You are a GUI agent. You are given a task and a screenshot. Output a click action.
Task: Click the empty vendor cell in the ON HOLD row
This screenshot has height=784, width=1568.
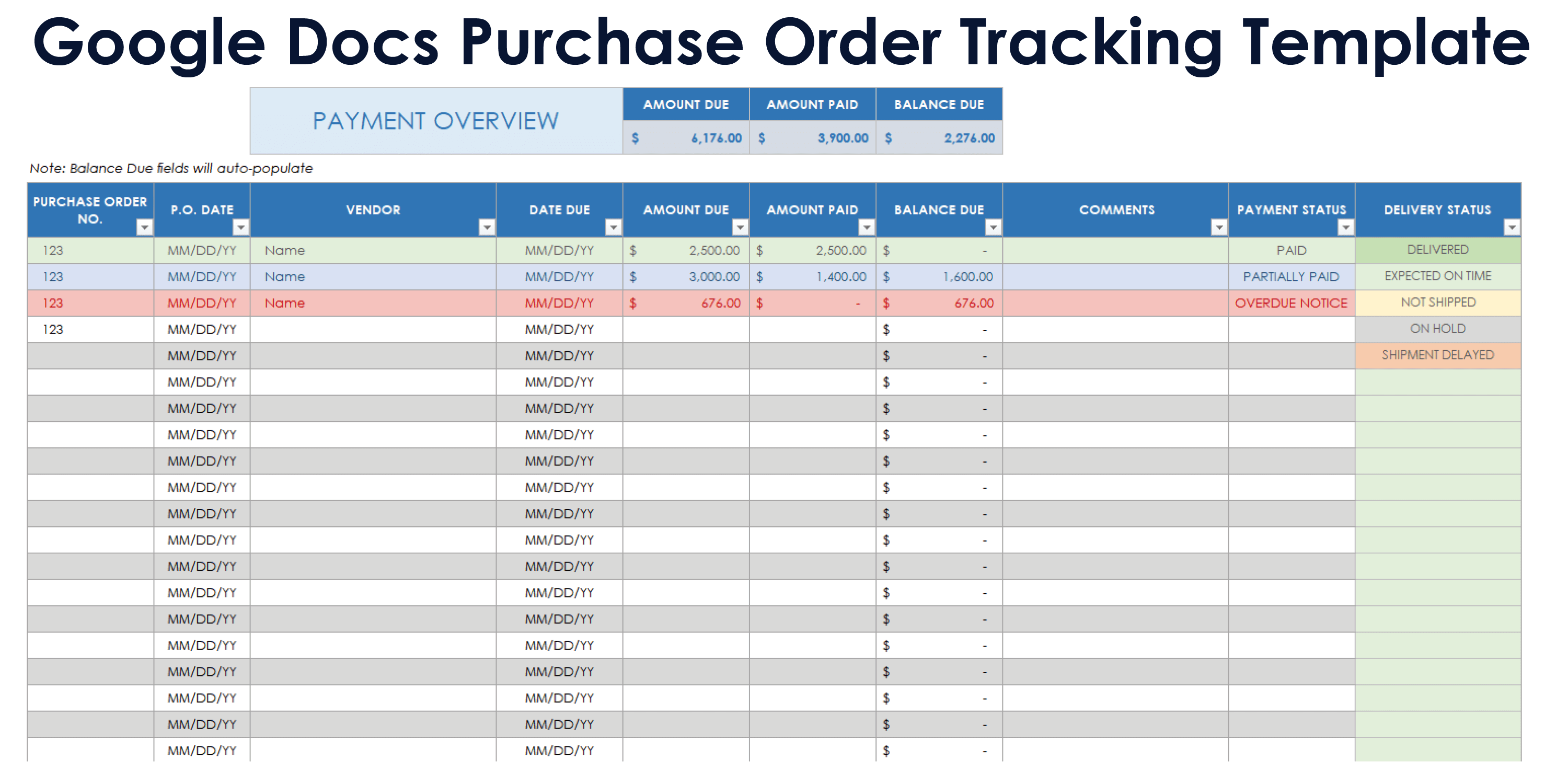coord(373,329)
